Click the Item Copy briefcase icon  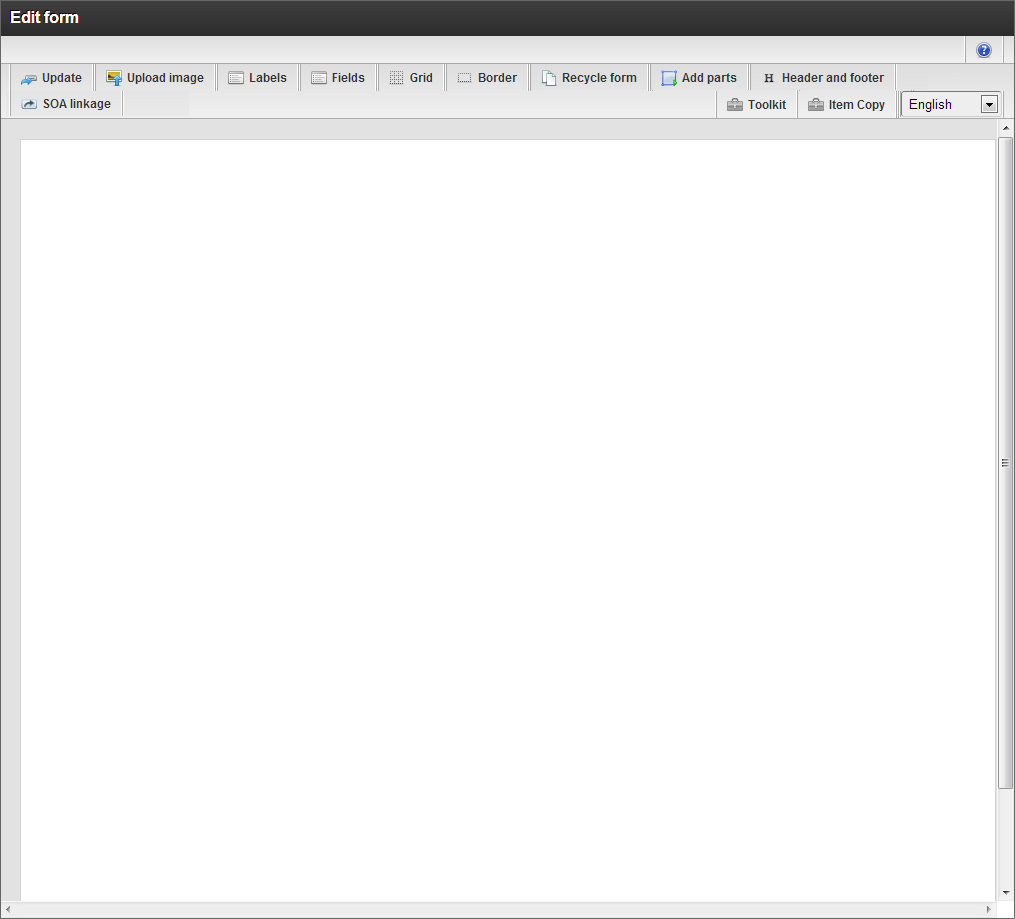pos(816,105)
